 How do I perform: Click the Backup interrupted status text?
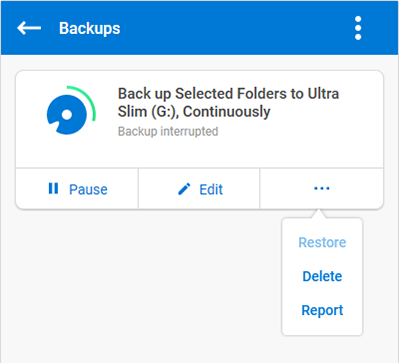pyautogui.click(x=168, y=131)
